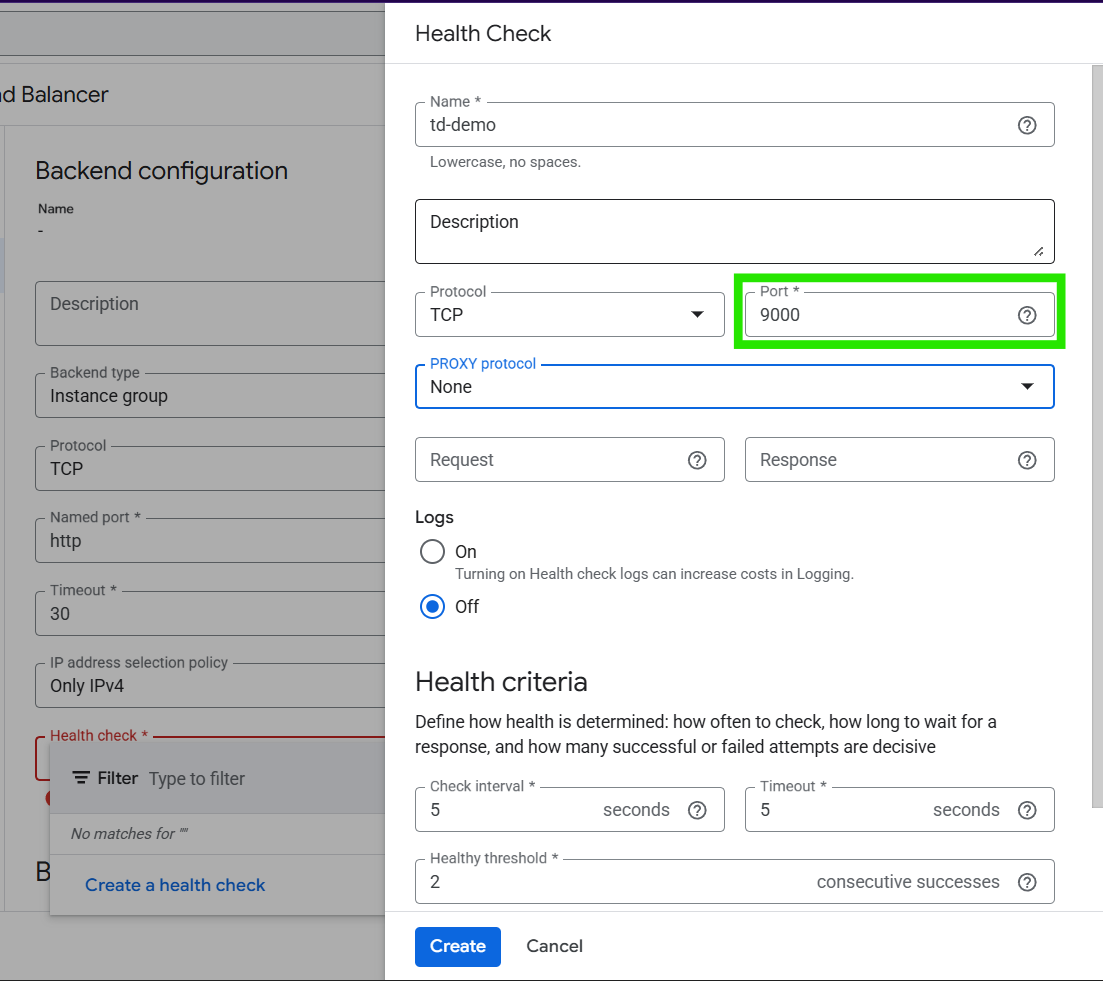The image size is (1103, 981).
Task: Click into the Port 9000 field
Action: [x=880, y=315]
